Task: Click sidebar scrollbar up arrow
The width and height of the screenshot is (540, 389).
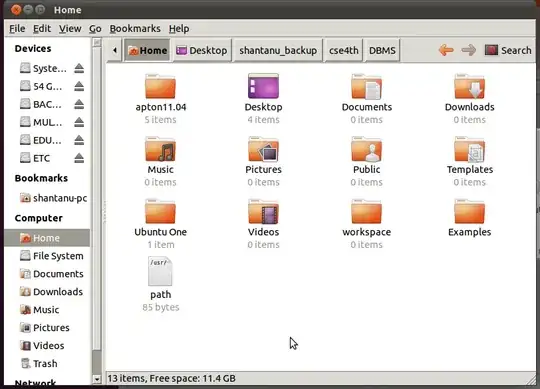Action: (x=97, y=42)
